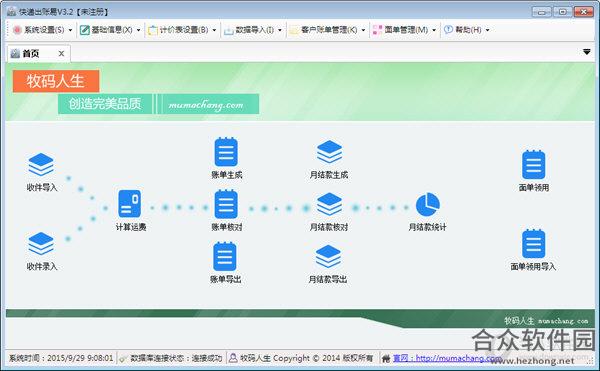Open the 帮助(H) menu
The image size is (600, 371).
tap(468, 30)
